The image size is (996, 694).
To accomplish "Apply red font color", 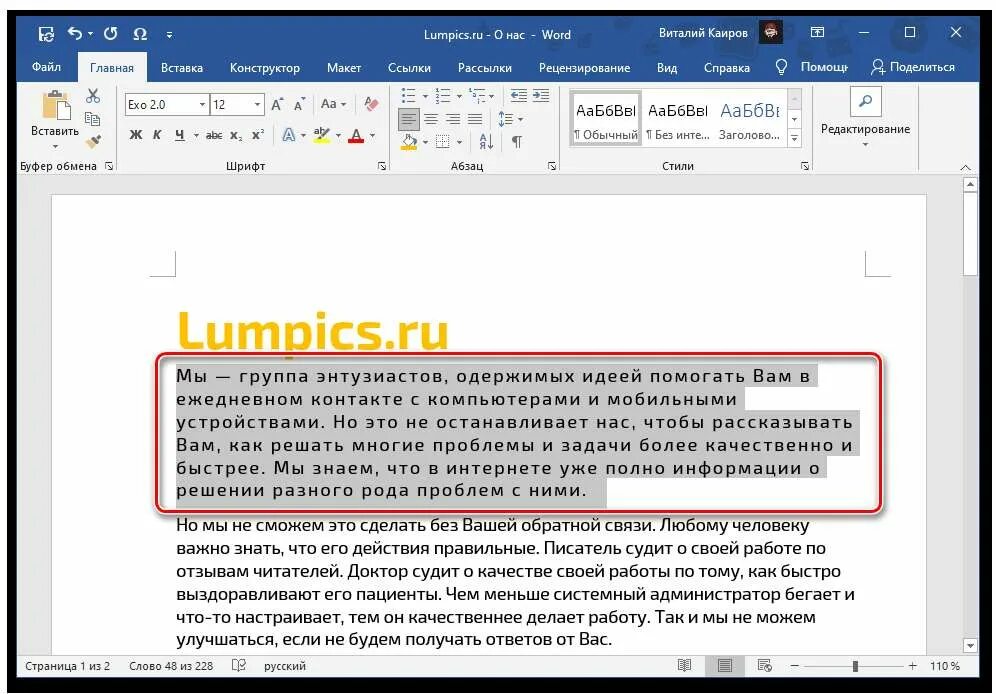I will coord(356,135).
